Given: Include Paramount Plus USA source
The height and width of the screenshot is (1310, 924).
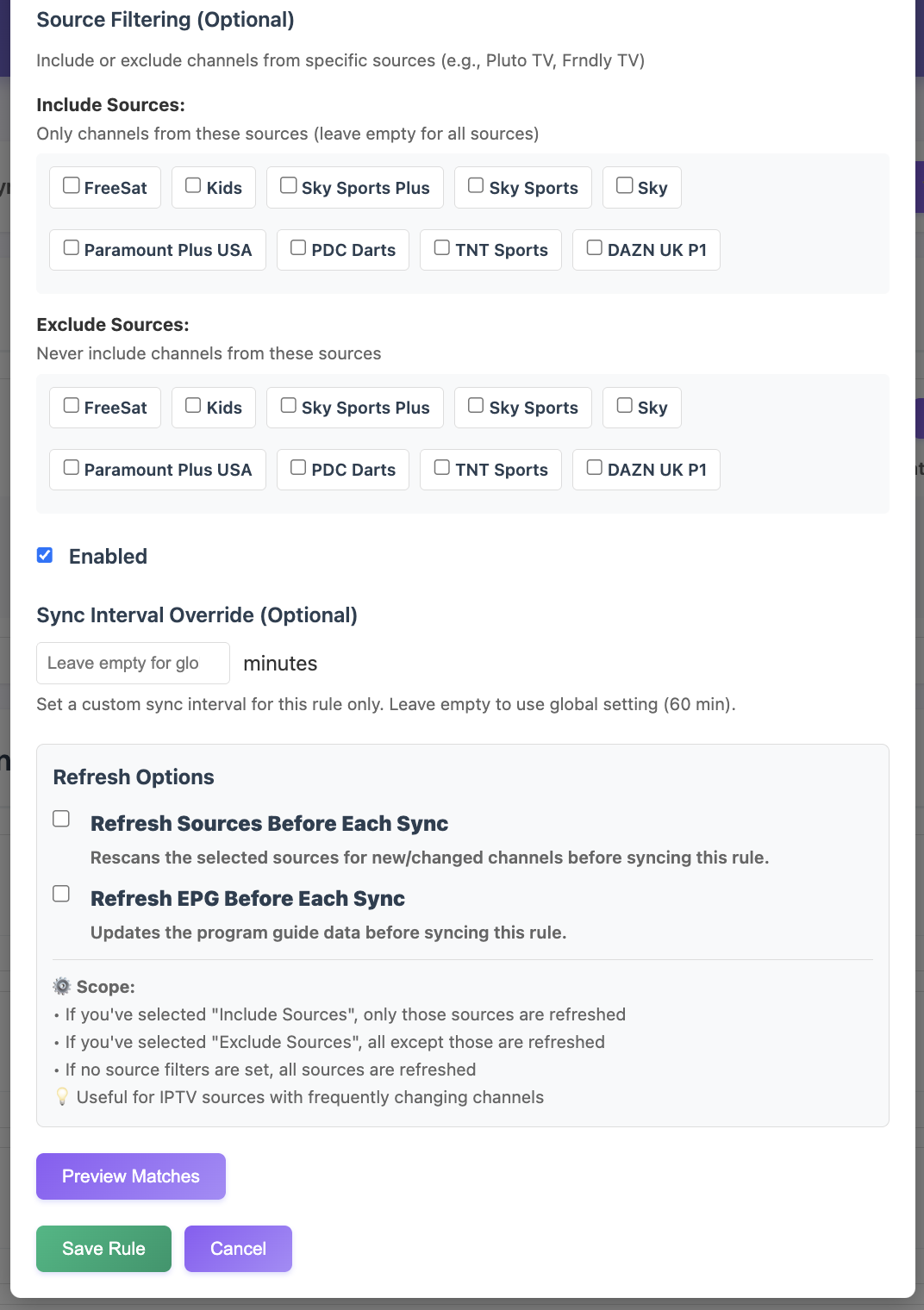Looking at the screenshot, I should point(72,248).
